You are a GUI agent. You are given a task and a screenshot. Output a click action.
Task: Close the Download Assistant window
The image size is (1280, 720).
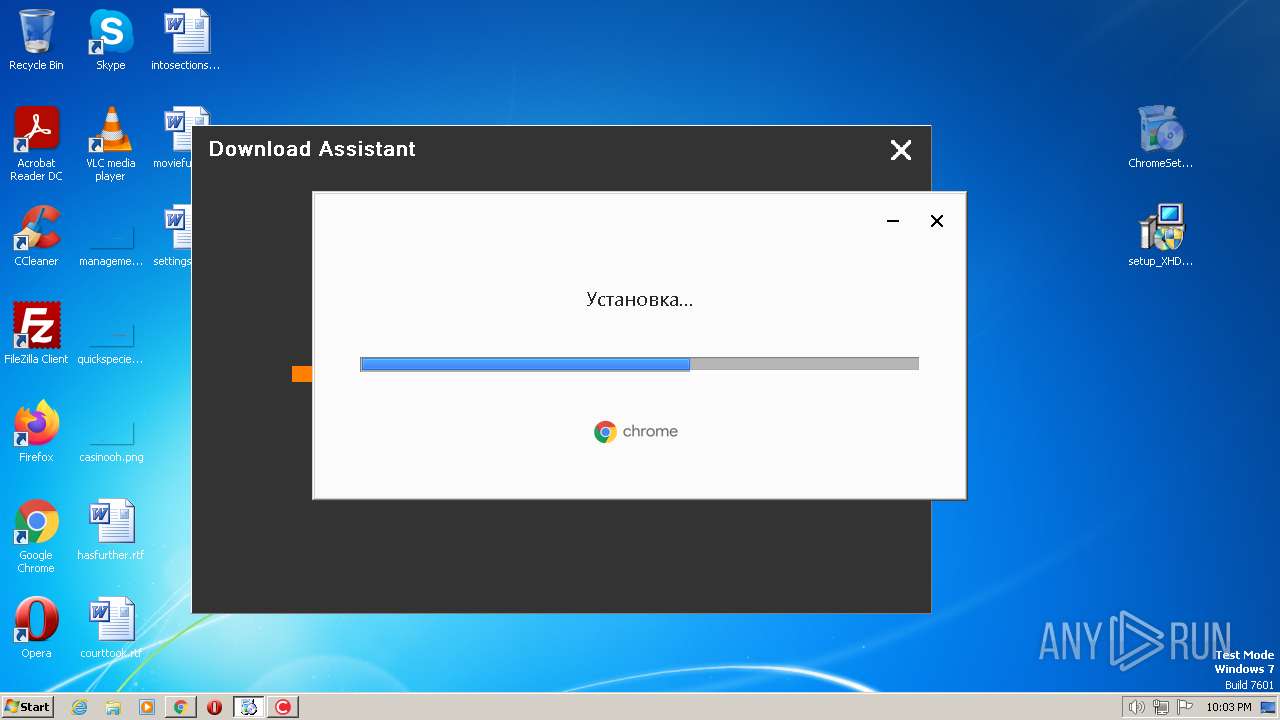tap(901, 150)
